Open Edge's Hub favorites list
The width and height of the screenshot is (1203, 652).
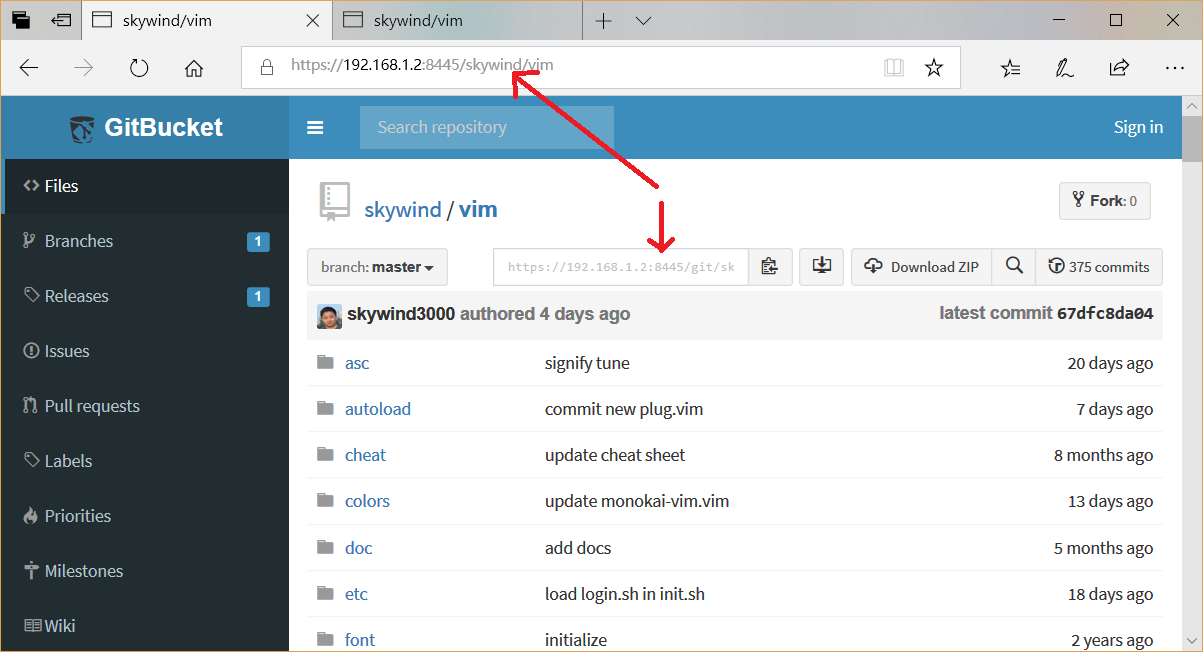1010,67
